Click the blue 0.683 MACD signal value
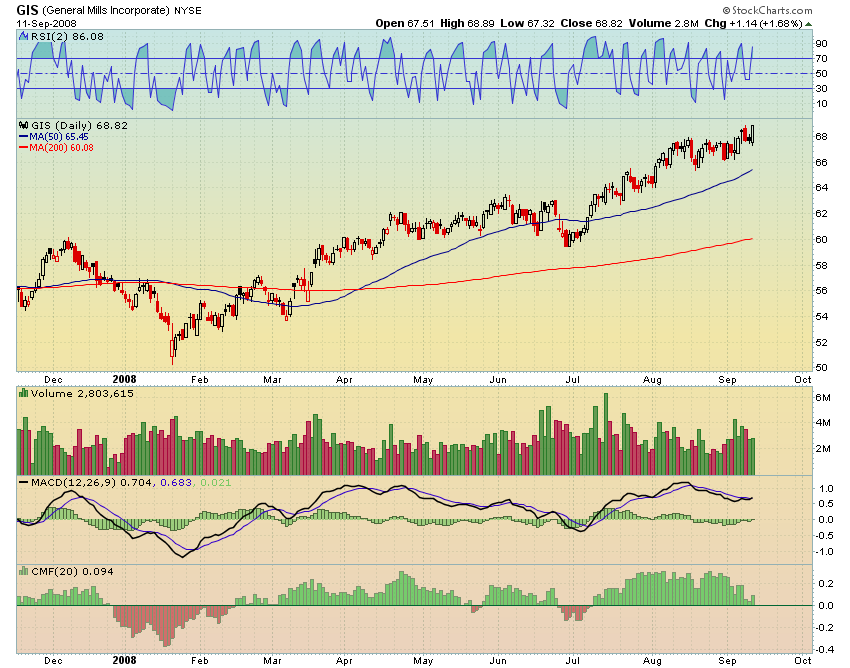This screenshot has height=668, width=850. [x=176, y=483]
